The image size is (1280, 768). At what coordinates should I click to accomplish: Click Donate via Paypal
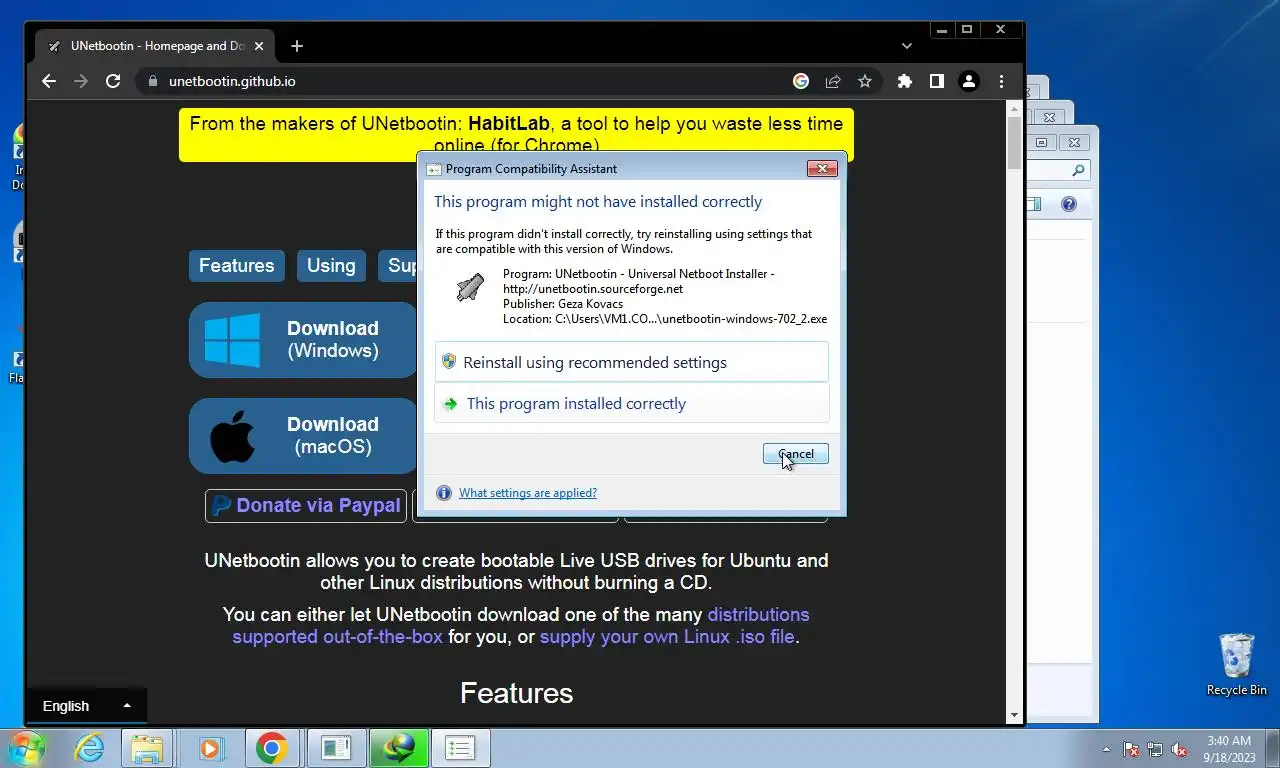coord(306,506)
